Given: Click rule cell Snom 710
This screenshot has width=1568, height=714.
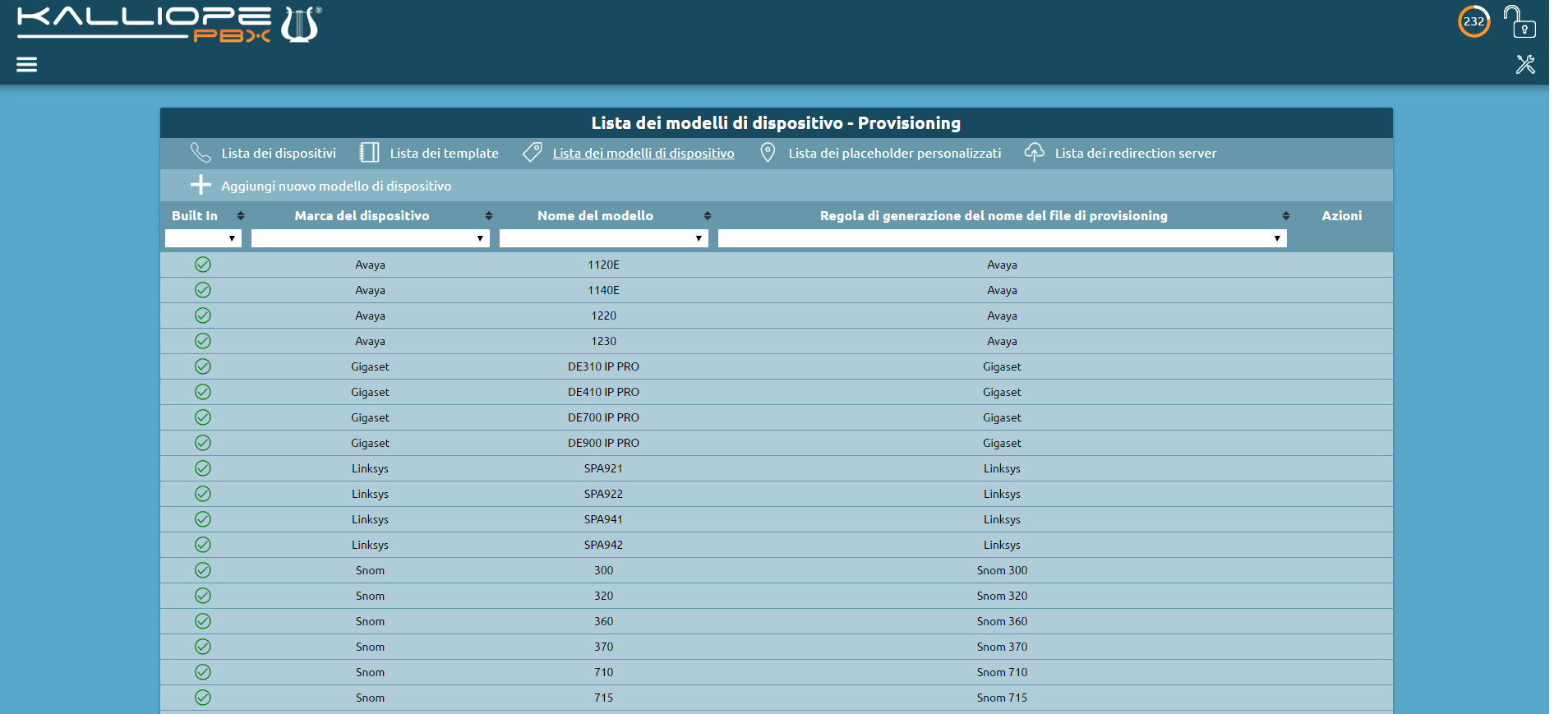Looking at the screenshot, I should coord(1002,672).
